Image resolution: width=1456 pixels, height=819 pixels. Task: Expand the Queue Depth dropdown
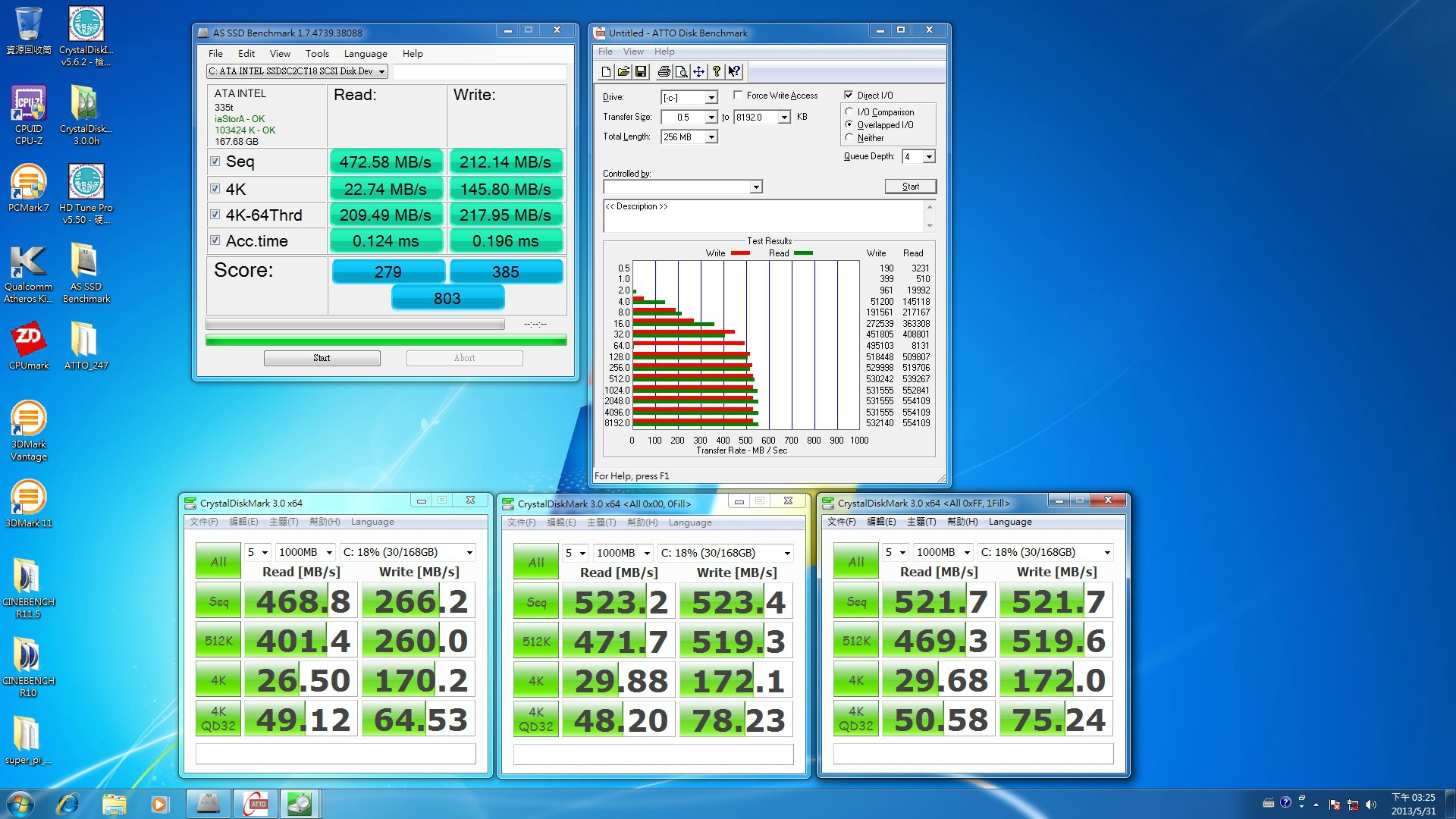[x=929, y=156]
